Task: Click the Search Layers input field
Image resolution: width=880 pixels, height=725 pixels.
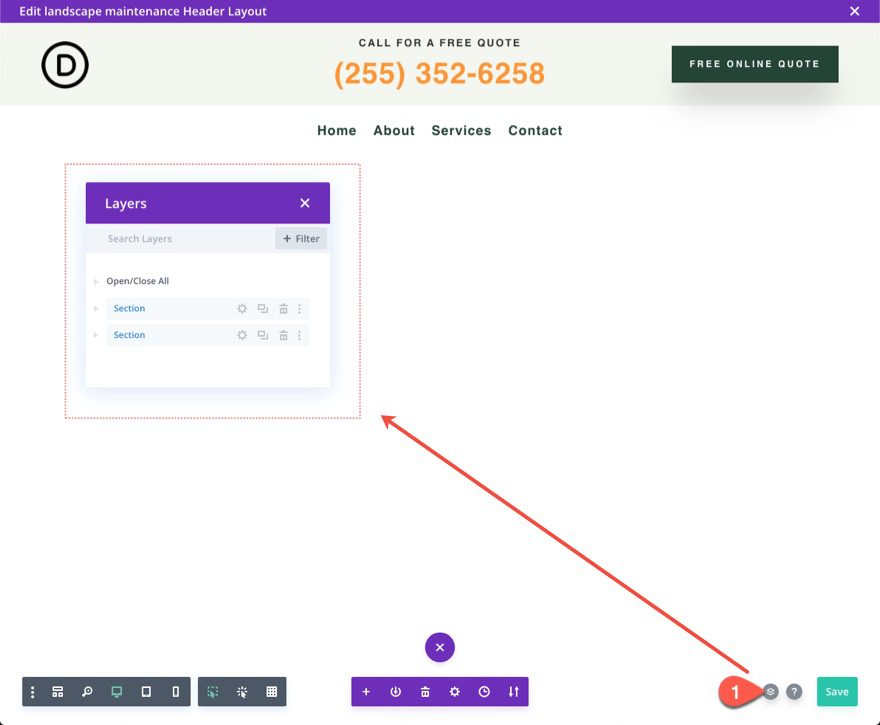Action: point(170,238)
